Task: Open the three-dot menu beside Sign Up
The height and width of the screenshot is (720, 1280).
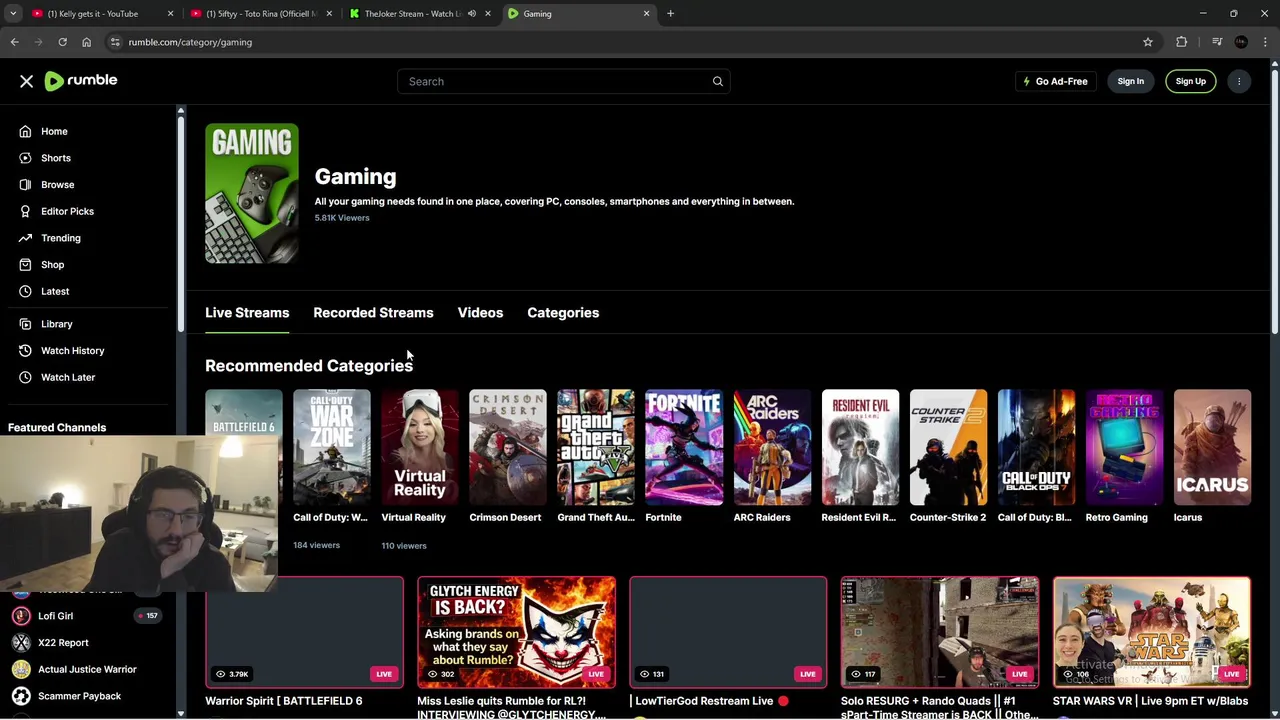Action: pyautogui.click(x=1239, y=81)
